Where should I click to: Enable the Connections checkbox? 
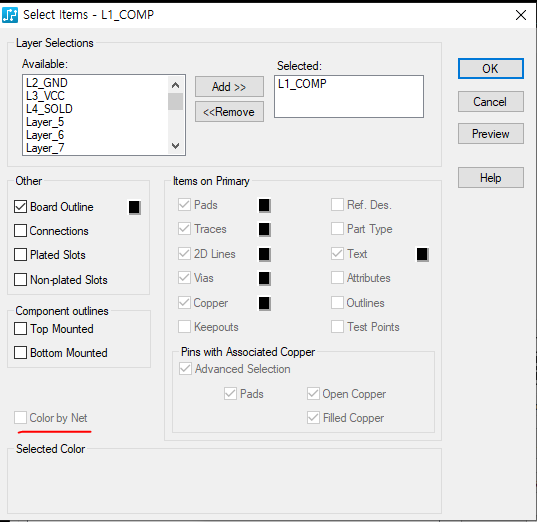21,231
